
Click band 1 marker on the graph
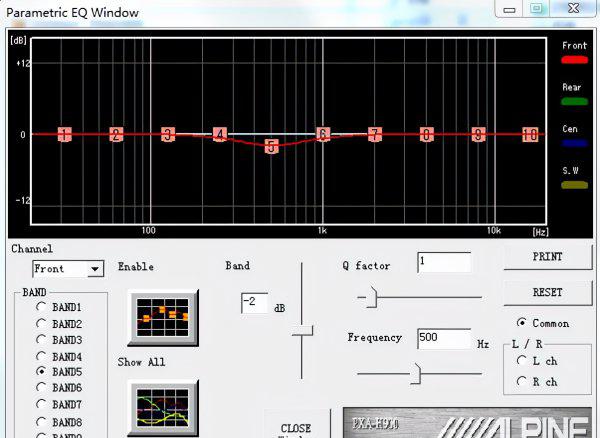point(64,134)
